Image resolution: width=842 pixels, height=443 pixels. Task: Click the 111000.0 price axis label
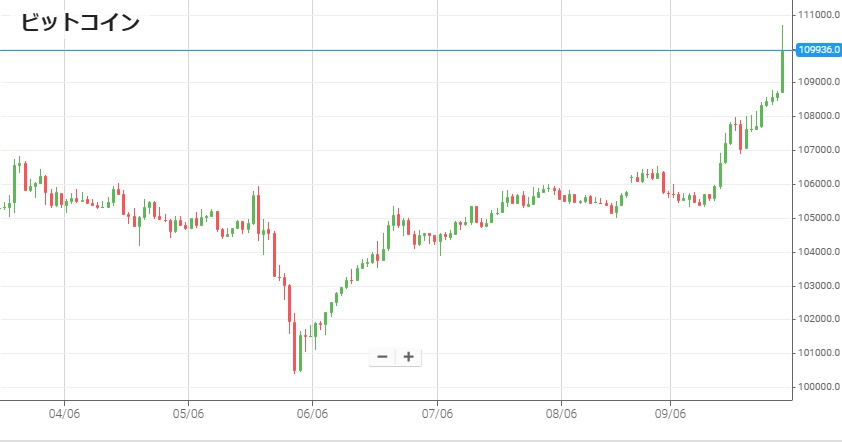click(817, 15)
